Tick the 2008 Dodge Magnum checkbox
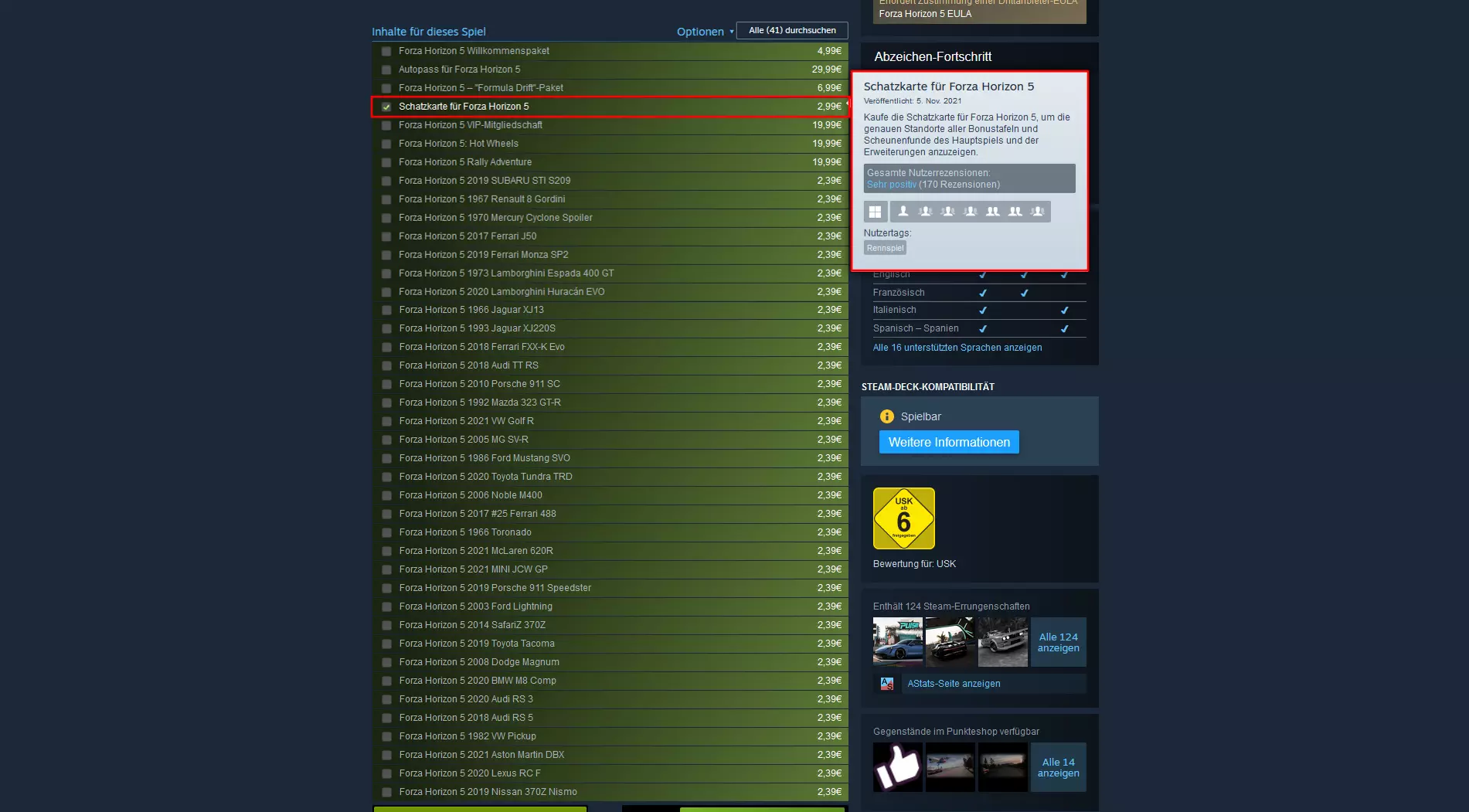1469x812 pixels. 386,662
